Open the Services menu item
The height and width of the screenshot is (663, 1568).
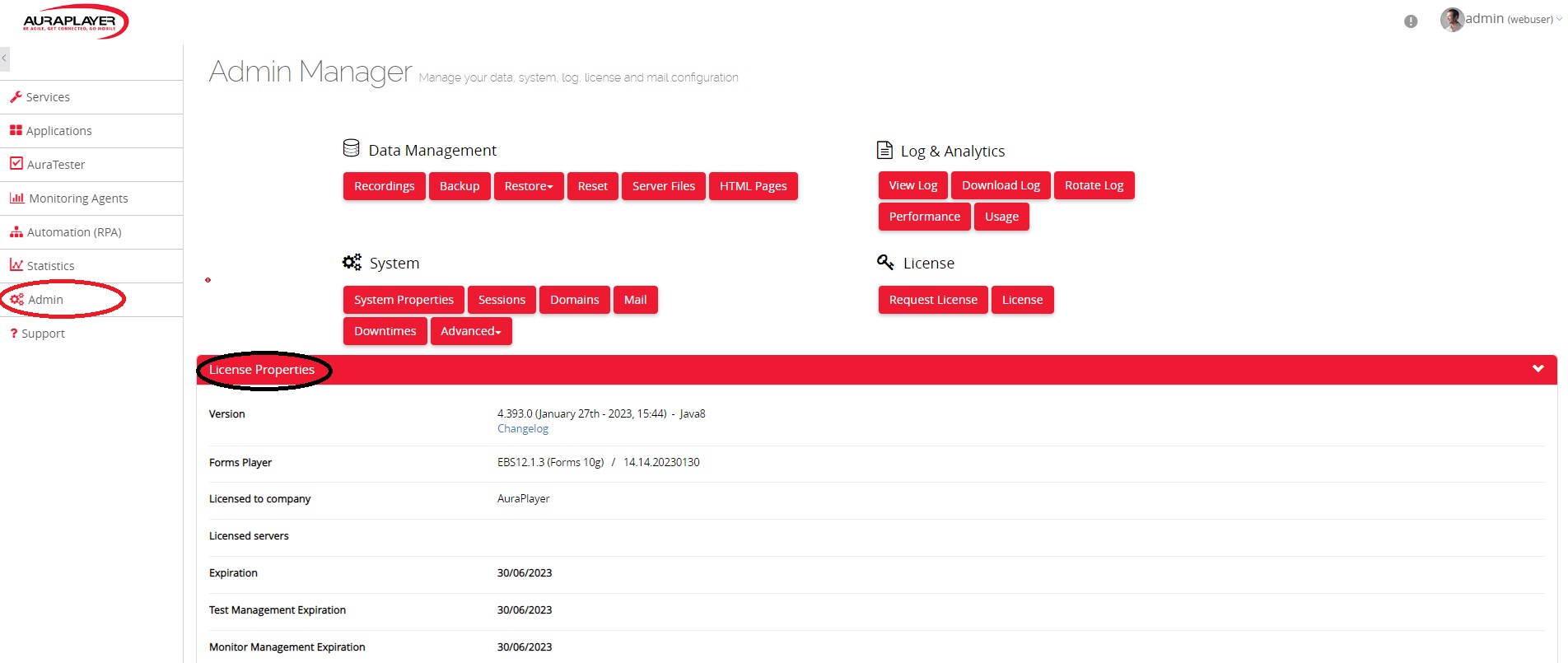pos(48,97)
